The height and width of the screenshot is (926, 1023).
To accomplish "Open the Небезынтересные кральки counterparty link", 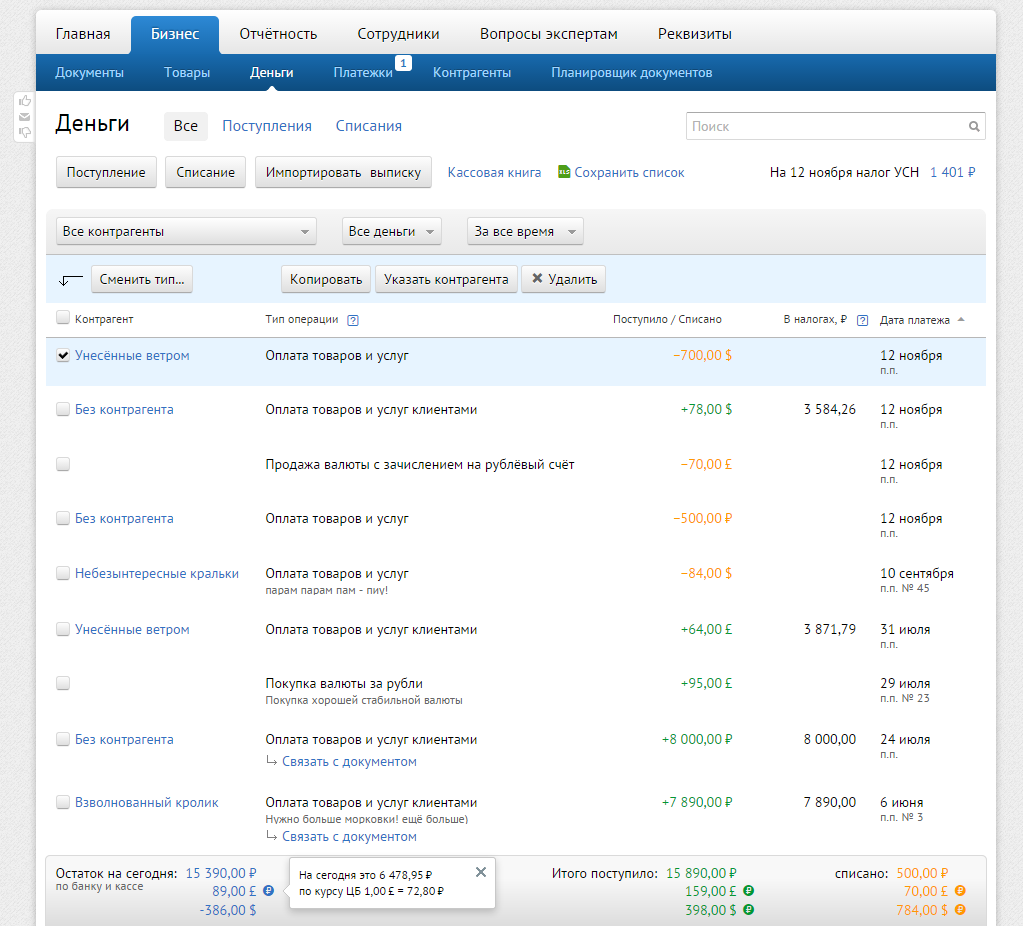I will (157, 573).
